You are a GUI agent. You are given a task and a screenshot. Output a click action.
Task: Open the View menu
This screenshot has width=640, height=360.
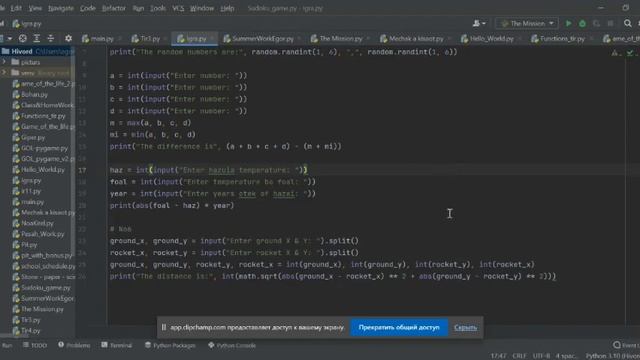coord(35,8)
